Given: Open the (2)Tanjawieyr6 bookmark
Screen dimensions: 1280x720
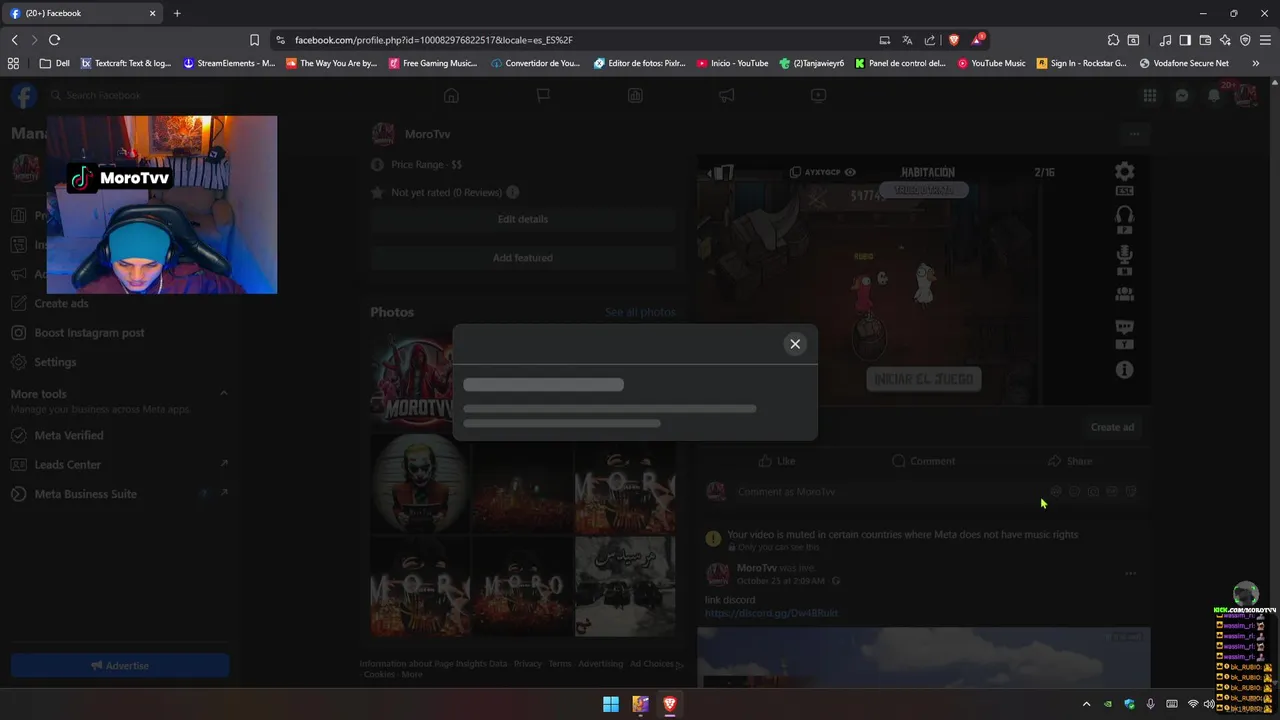Looking at the screenshot, I should pyautogui.click(x=812, y=63).
